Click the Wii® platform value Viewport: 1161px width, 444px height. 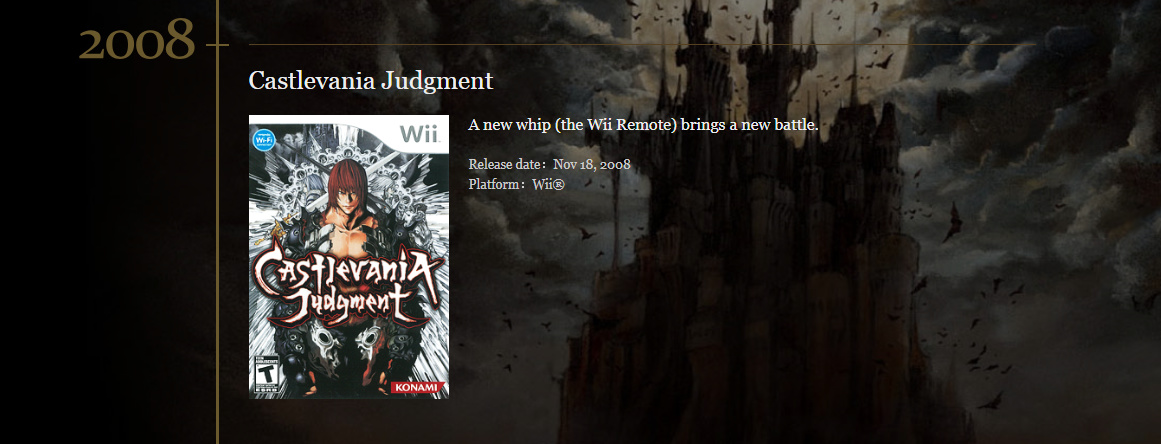coord(548,184)
